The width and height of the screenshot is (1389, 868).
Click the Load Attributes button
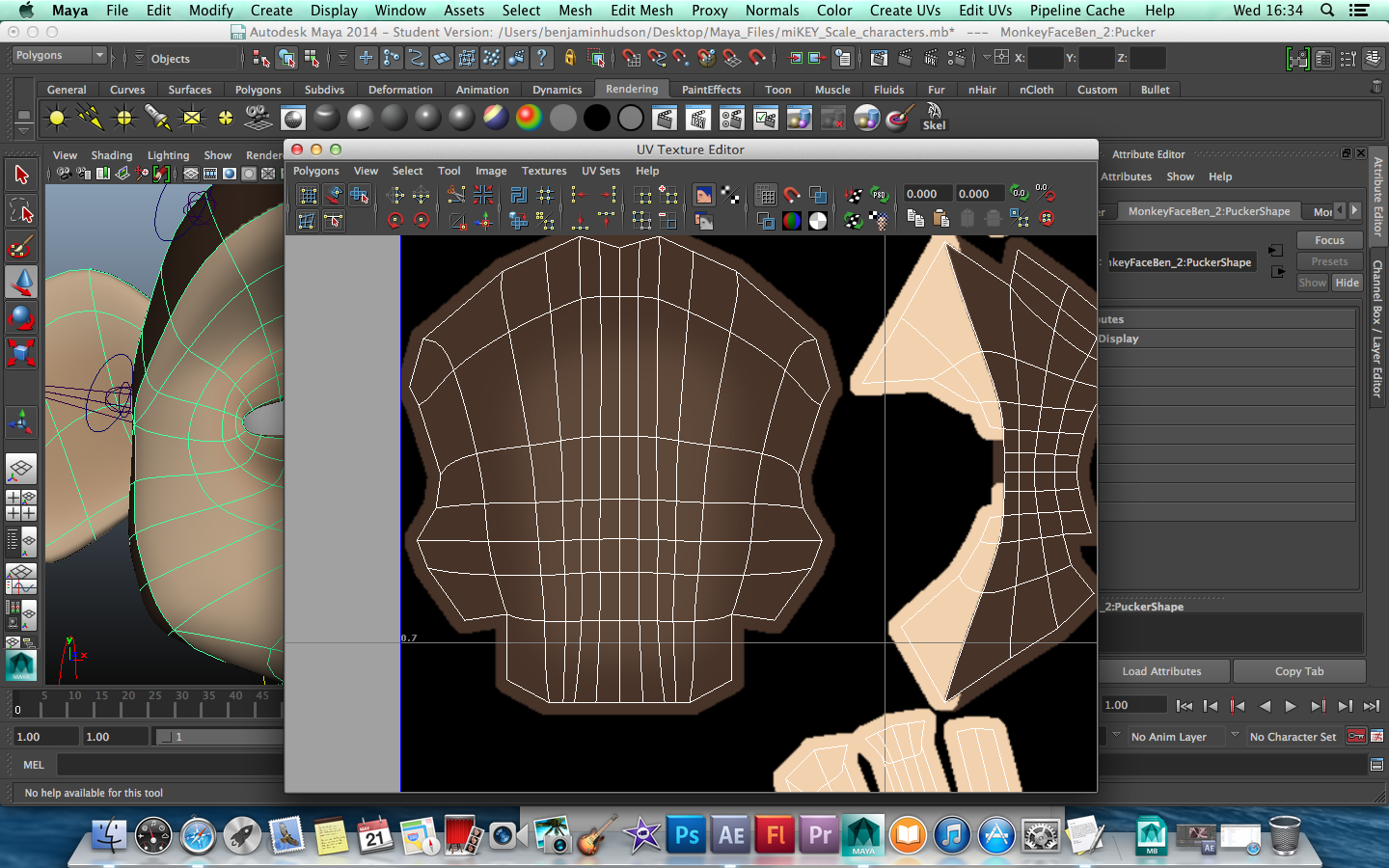[x=1161, y=671]
